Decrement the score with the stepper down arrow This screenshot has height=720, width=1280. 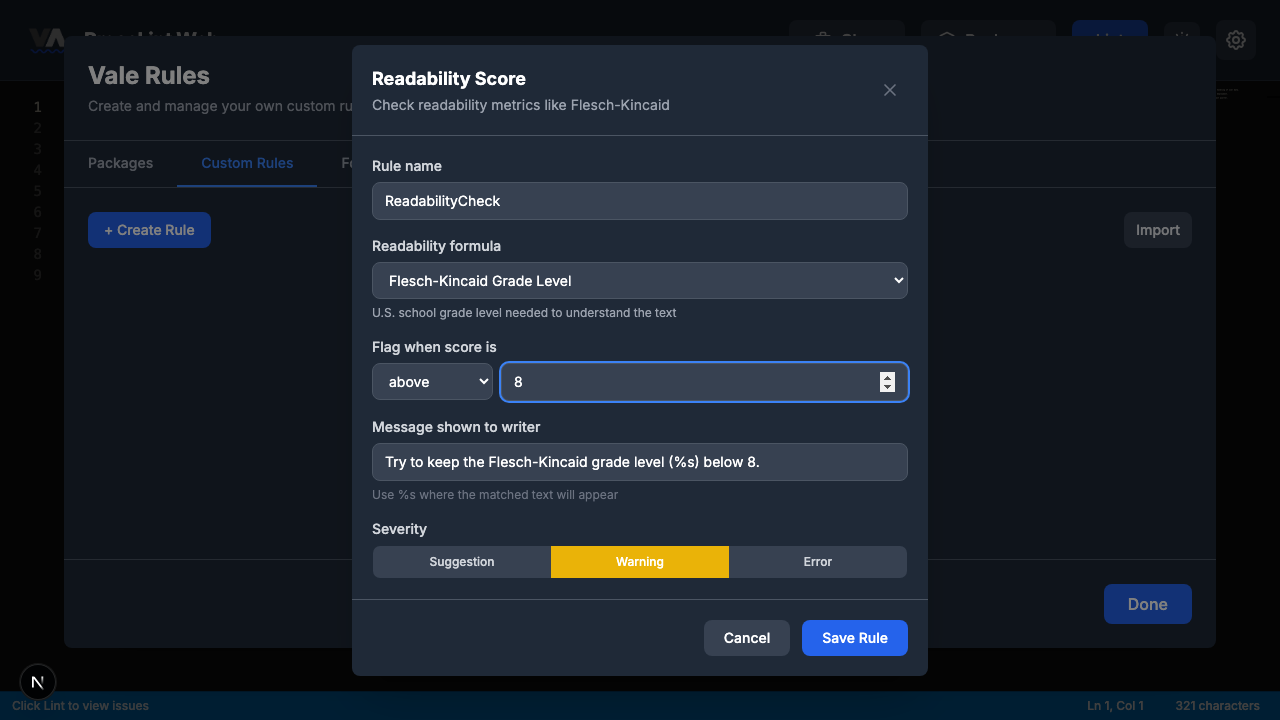[x=886, y=388]
